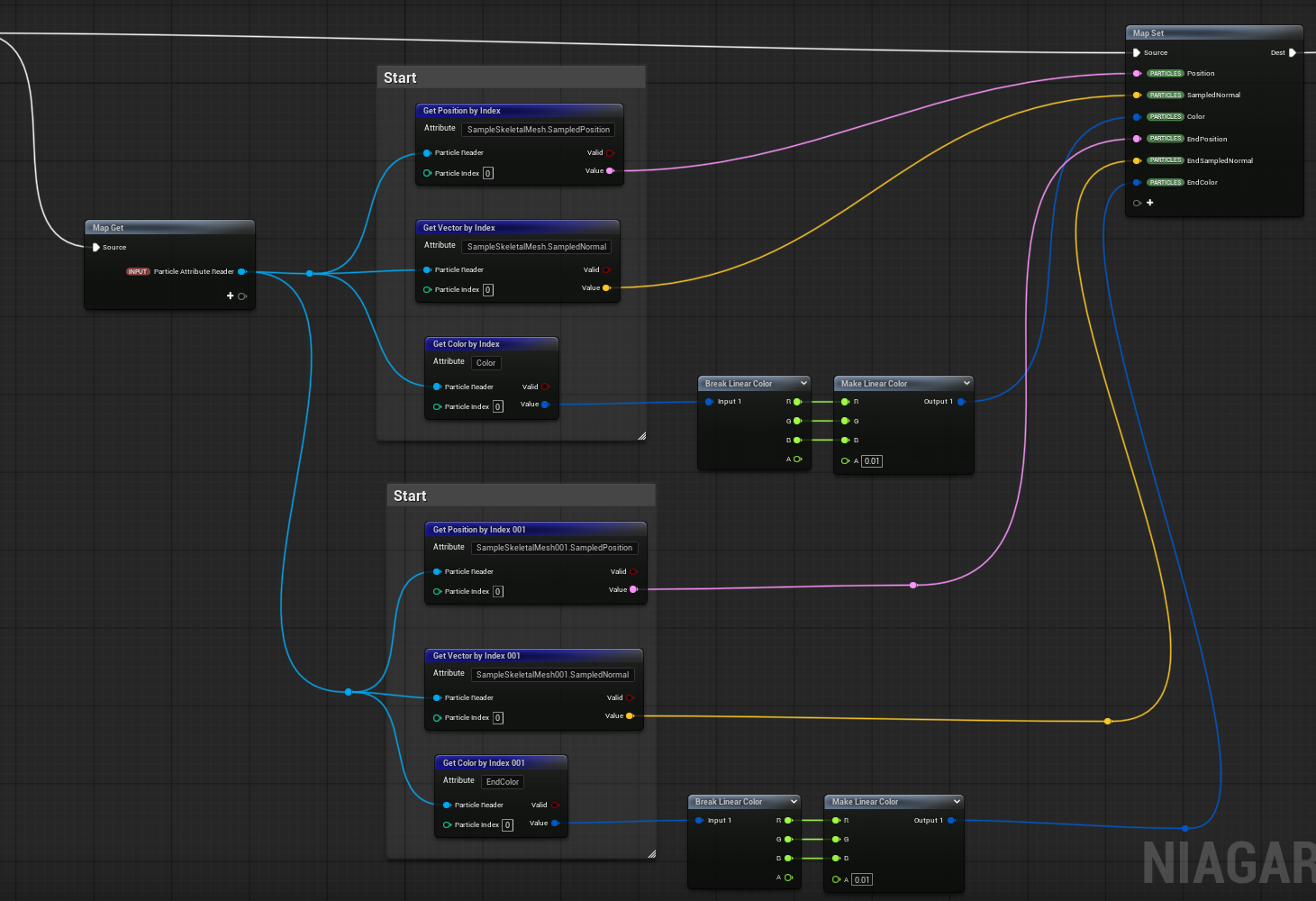Click Particle Index value on Get Vector by Index 001
This screenshot has height=901, width=1316.
[x=498, y=718]
